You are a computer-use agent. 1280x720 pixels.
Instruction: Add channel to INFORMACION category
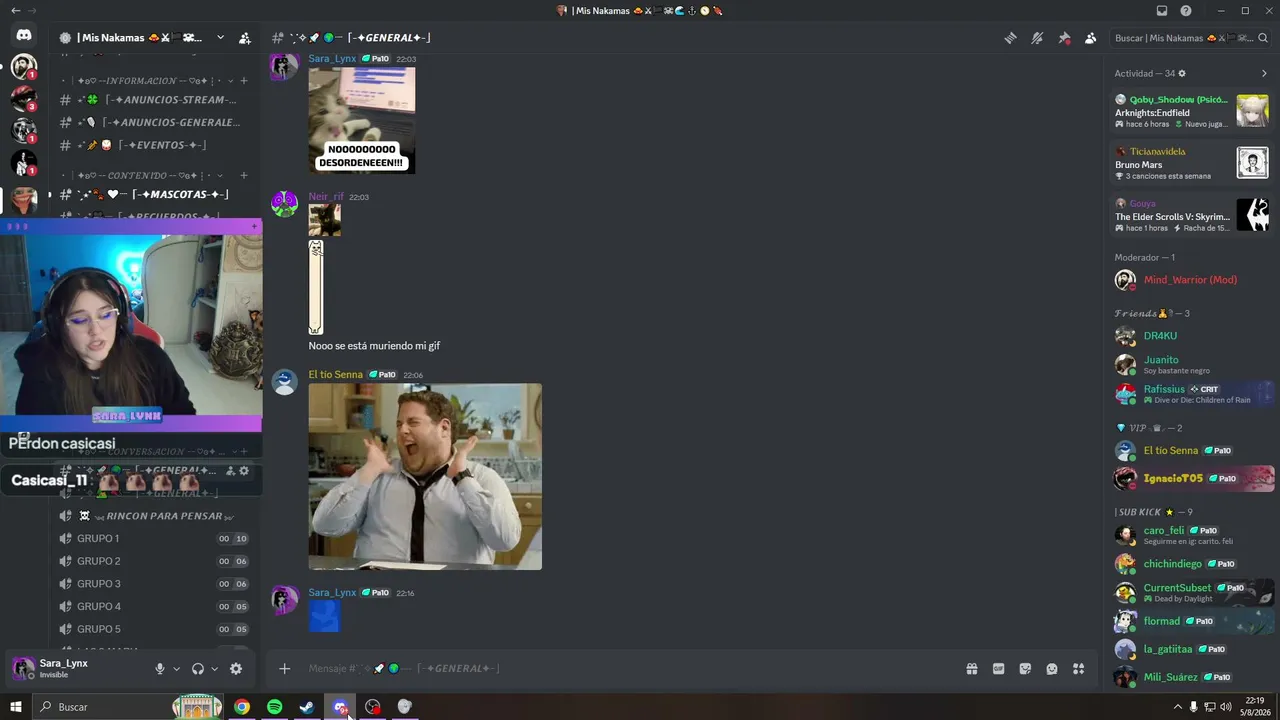pyautogui.click(x=244, y=81)
